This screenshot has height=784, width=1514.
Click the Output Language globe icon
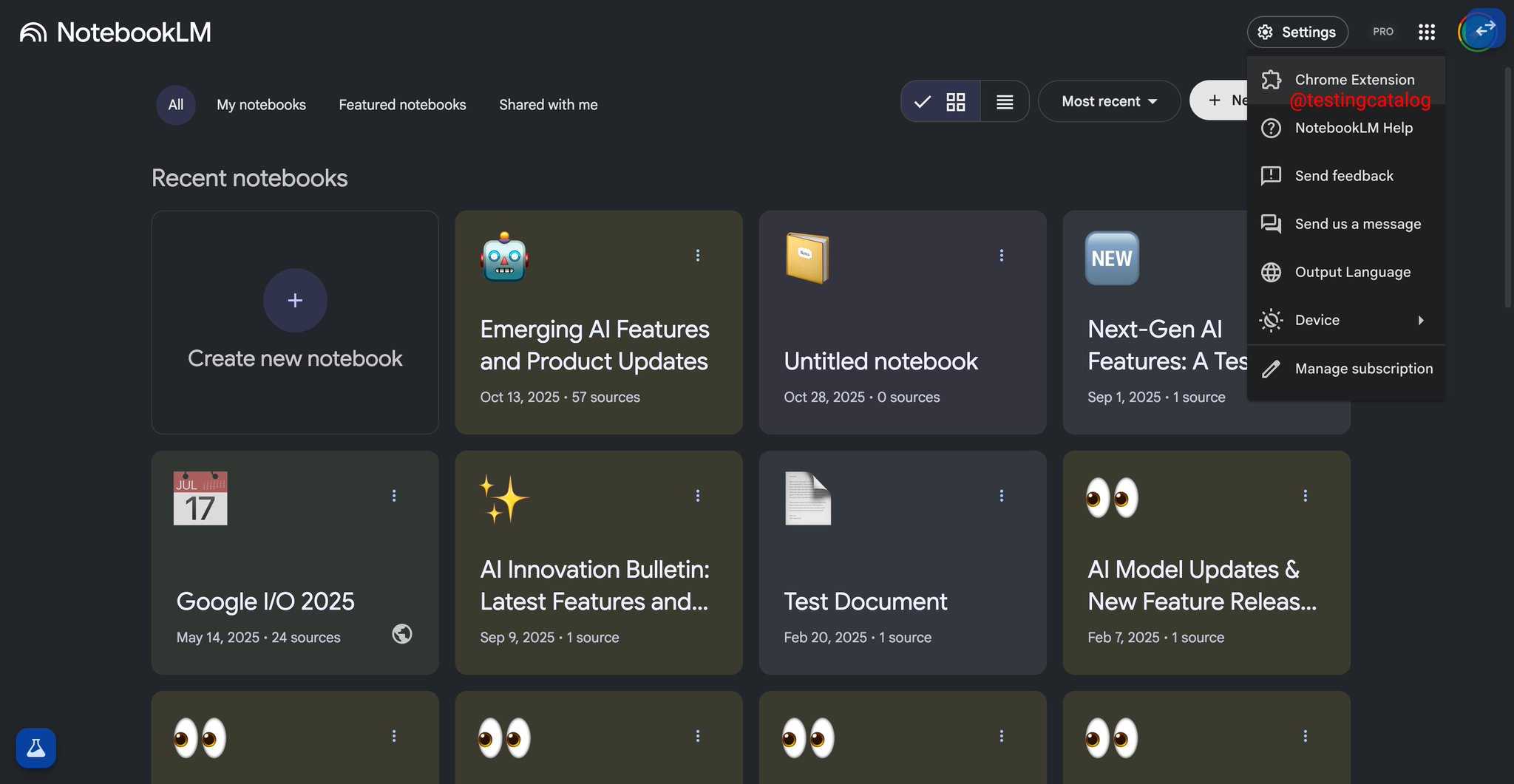point(1271,272)
